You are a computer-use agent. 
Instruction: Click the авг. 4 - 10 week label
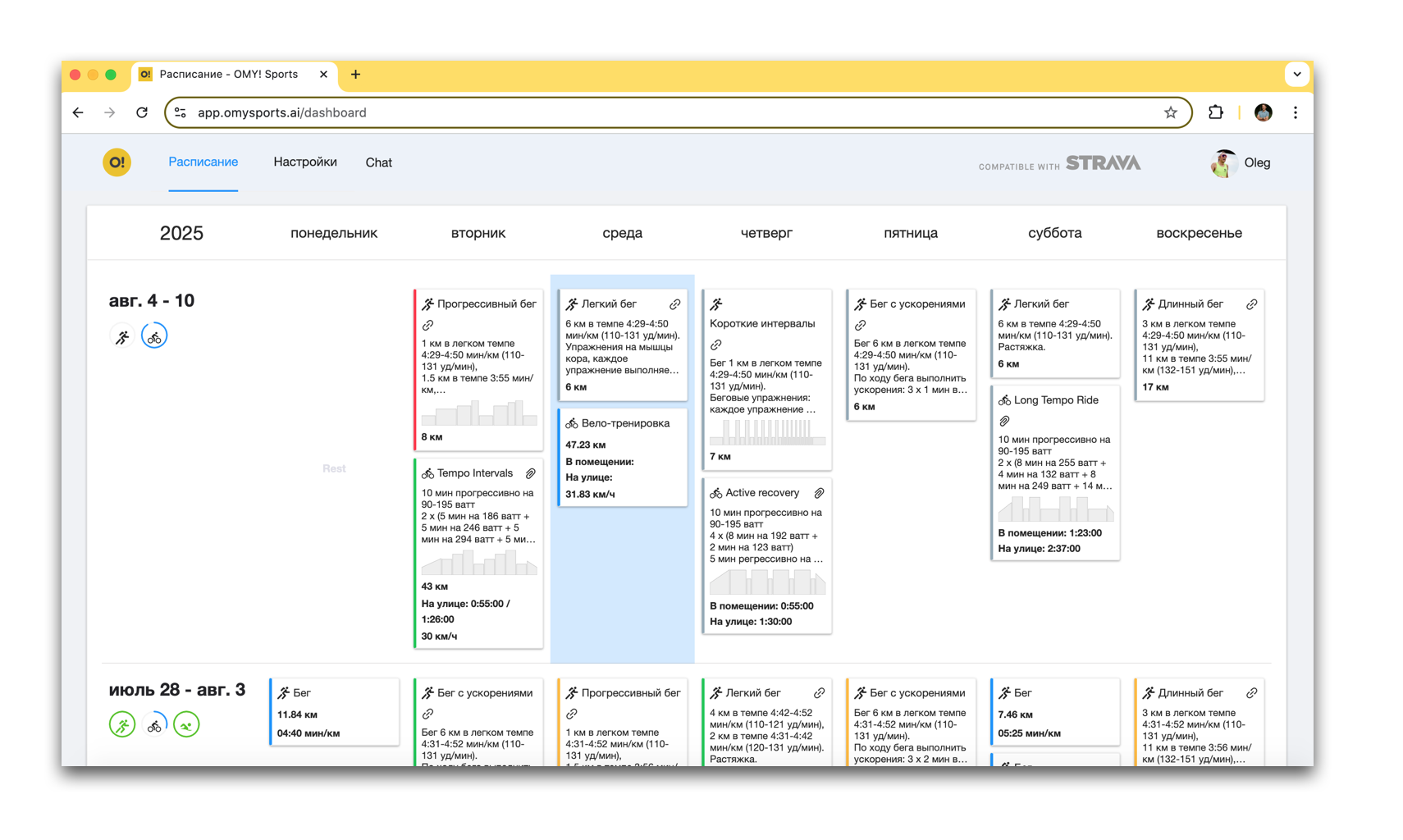tap(152, 300)
